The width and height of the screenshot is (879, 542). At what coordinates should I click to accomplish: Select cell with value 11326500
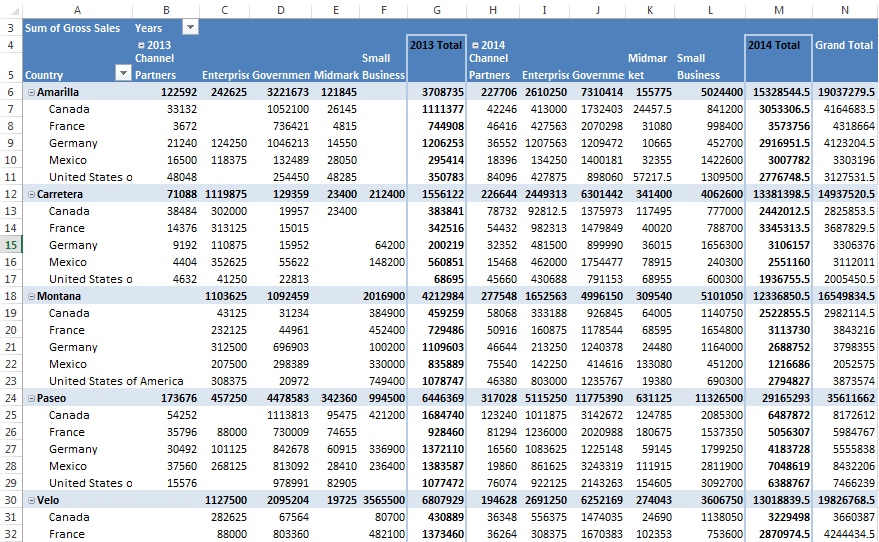(x=710, y=398)
